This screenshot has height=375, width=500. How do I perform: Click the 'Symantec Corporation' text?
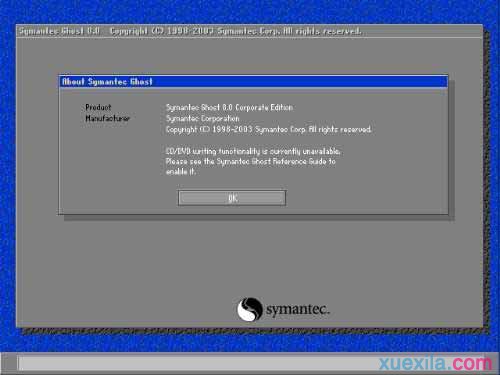(x=202, y=118)
